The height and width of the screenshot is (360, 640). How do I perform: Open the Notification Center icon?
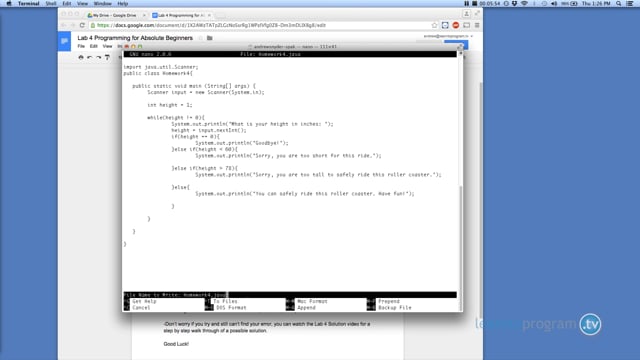coord(630,3)
